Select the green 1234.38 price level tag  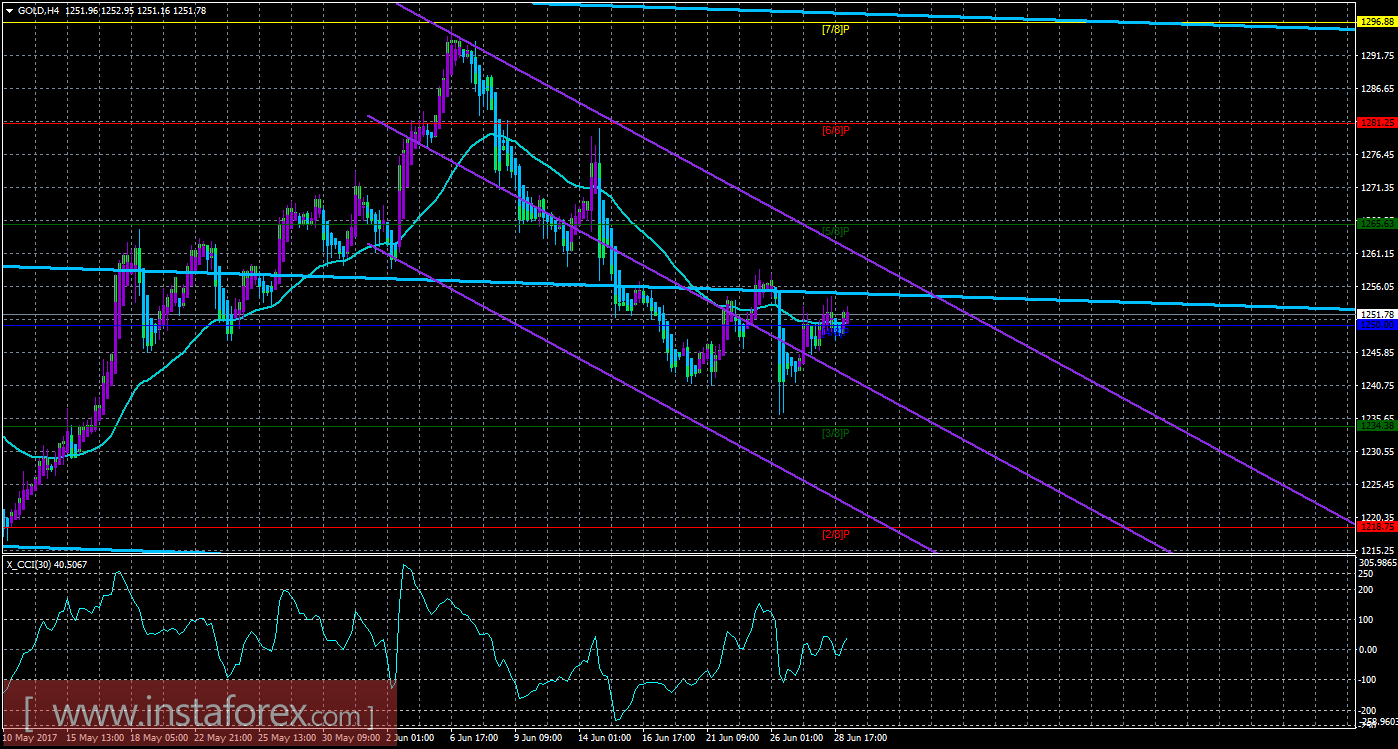(x=1377, y=426)
